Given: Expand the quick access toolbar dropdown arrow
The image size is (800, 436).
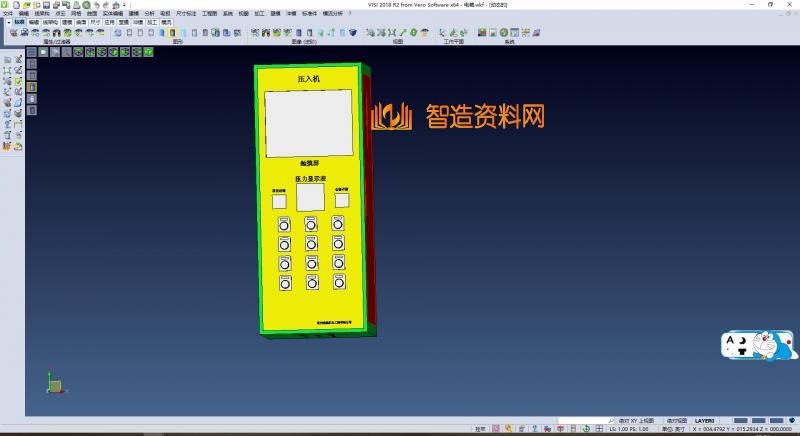Looking at the screenshot, I should coord(124,5).
